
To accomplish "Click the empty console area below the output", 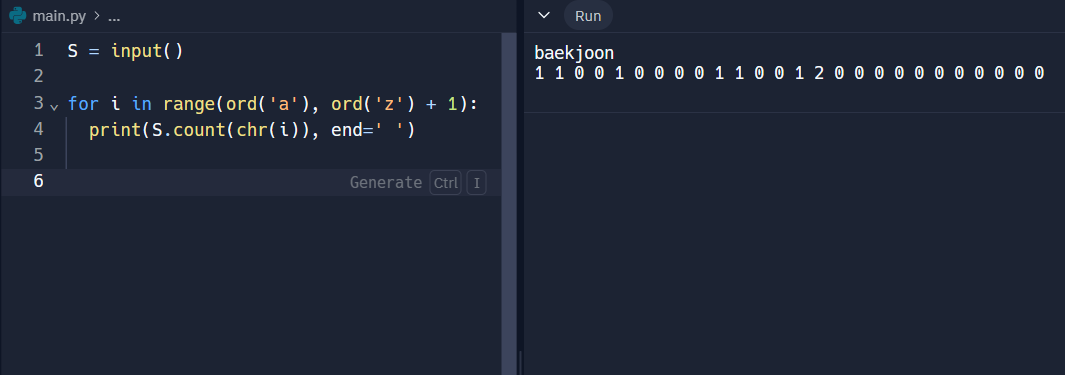I will (x=794, y=243).
